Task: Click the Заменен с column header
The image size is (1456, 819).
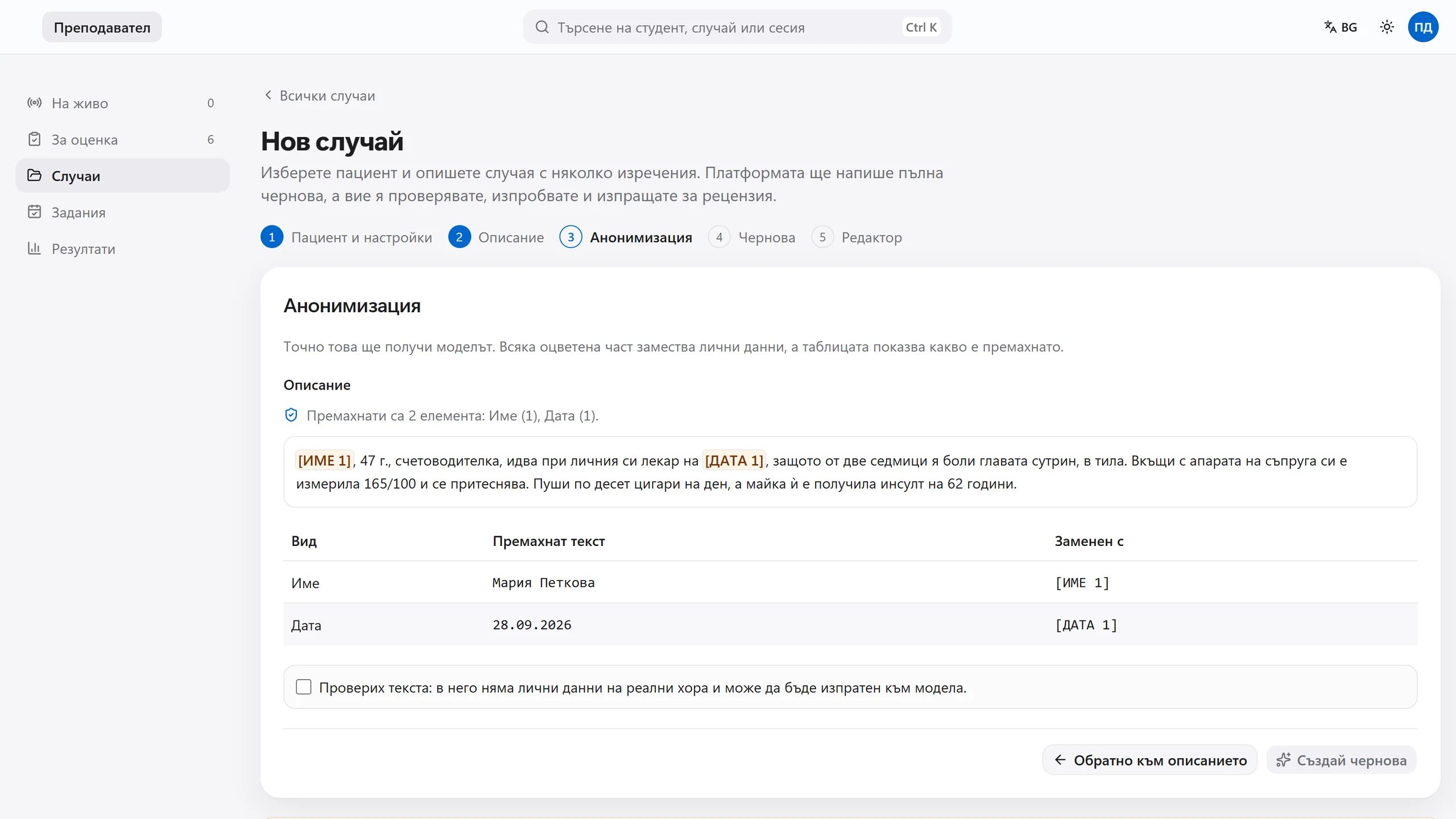Action: click(x=1089, y=541)
